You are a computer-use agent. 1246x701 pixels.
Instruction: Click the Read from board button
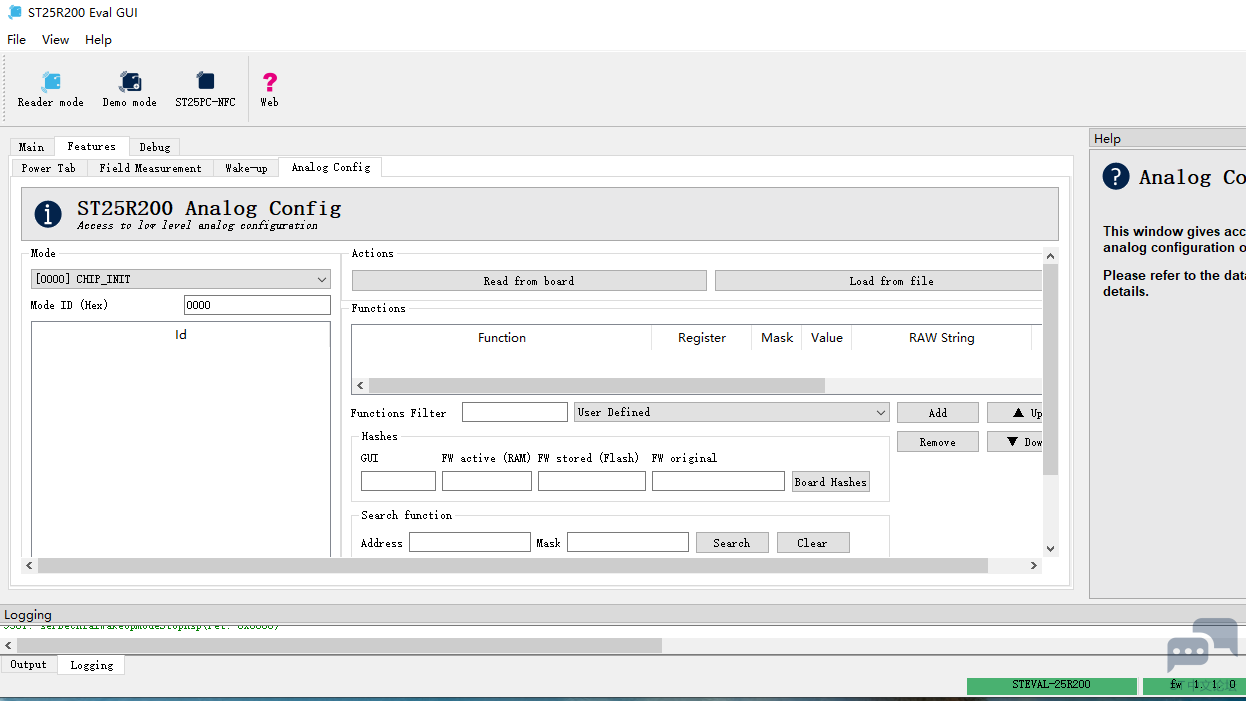[x=529, y=281]
